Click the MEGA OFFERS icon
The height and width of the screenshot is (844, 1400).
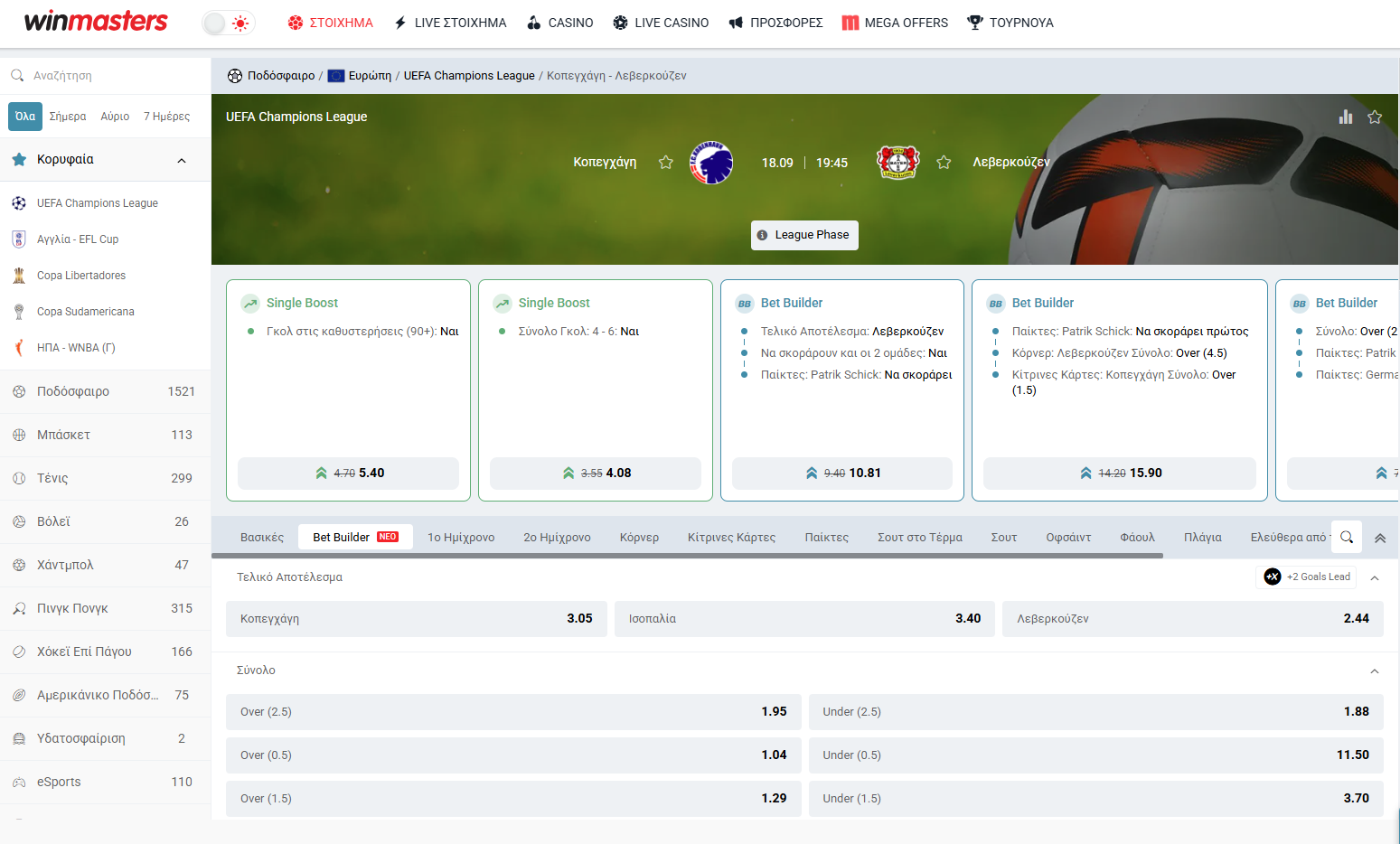pyautogui.click(x=850, y=23)
